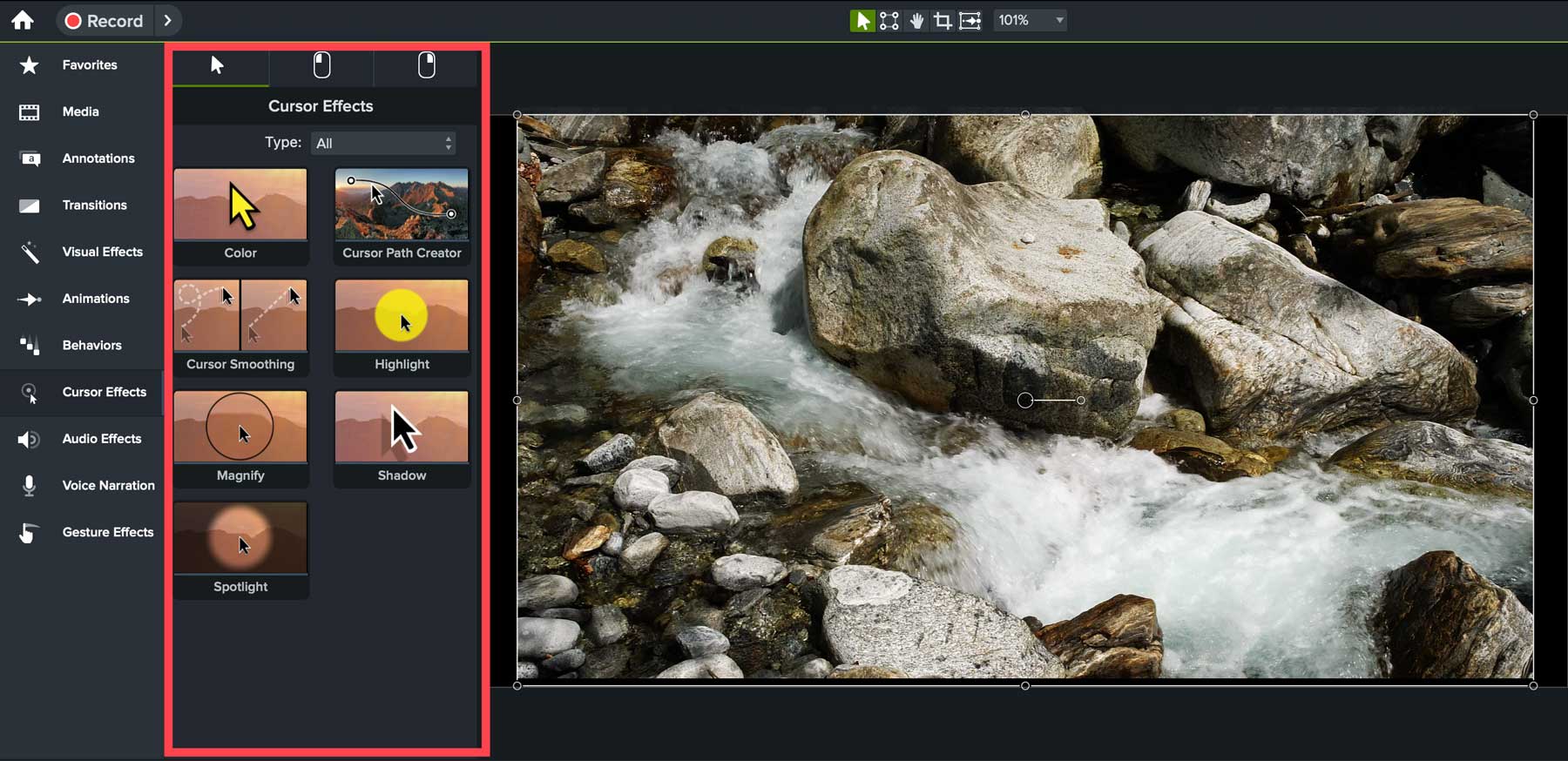Image resolution: width=1568 pixels, height=761 pixels.
Task: Select the Highlight cursor effect
Action: [x=402, y=327]
